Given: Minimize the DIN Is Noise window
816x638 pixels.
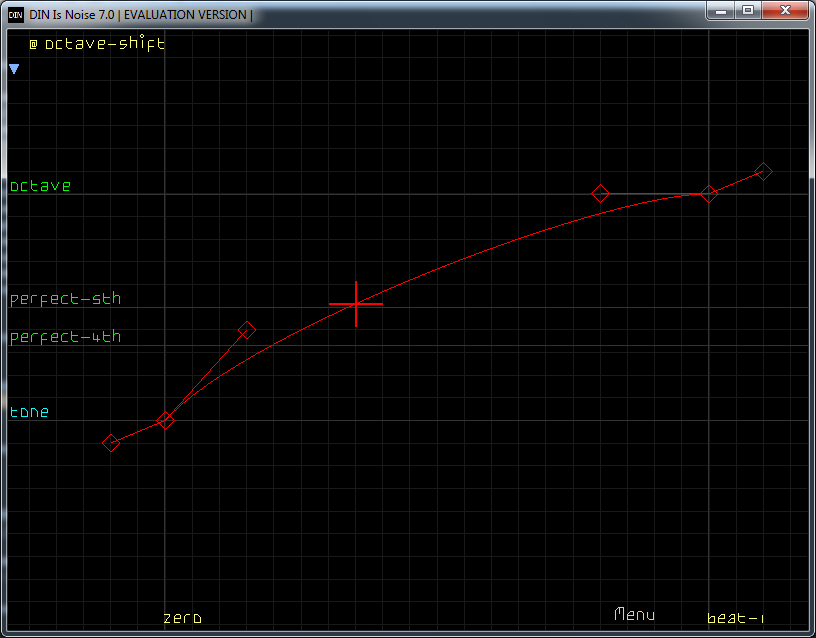Looking at the screenshot, I should [720, 10].
